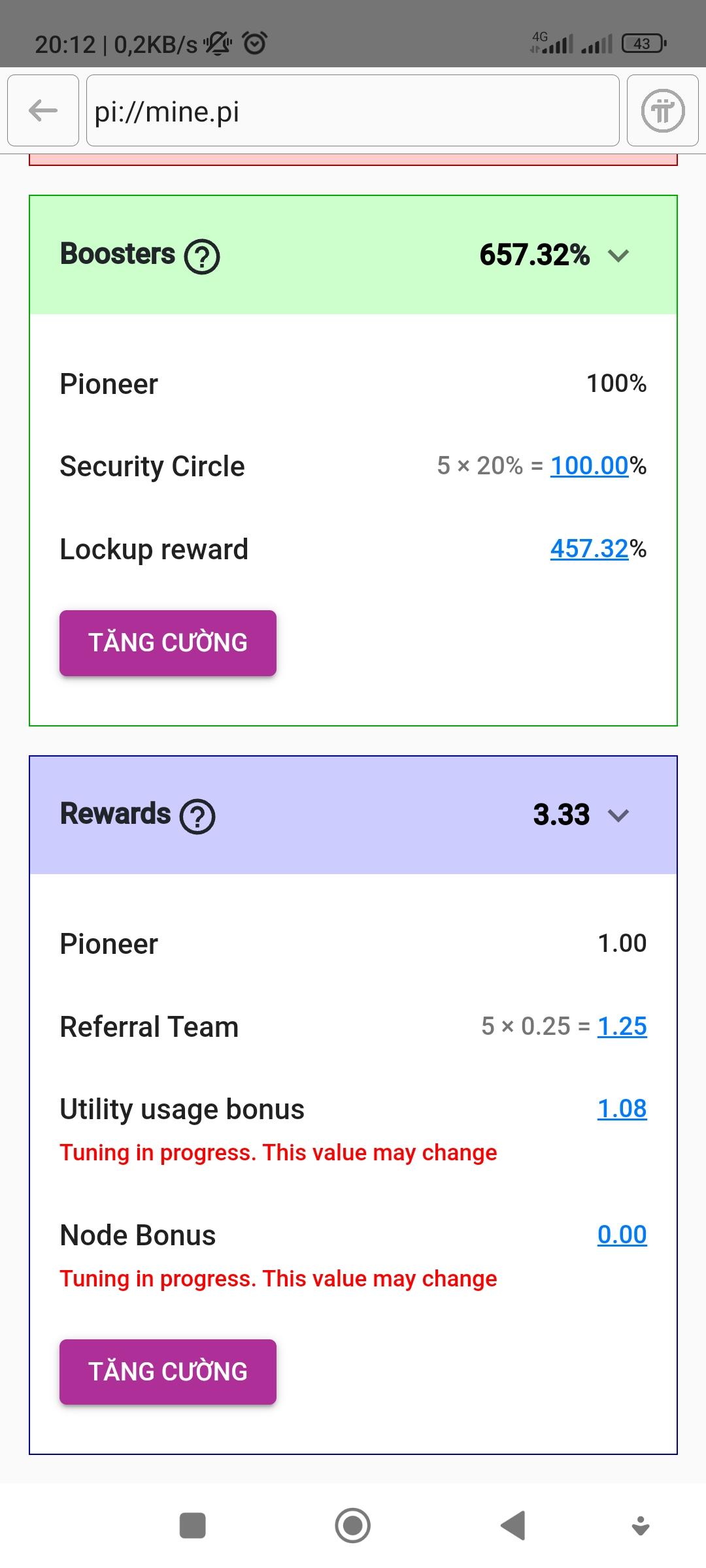Open Boosters help question mark
This screenshot has height=1568, width=706.
tap(202, 256)
